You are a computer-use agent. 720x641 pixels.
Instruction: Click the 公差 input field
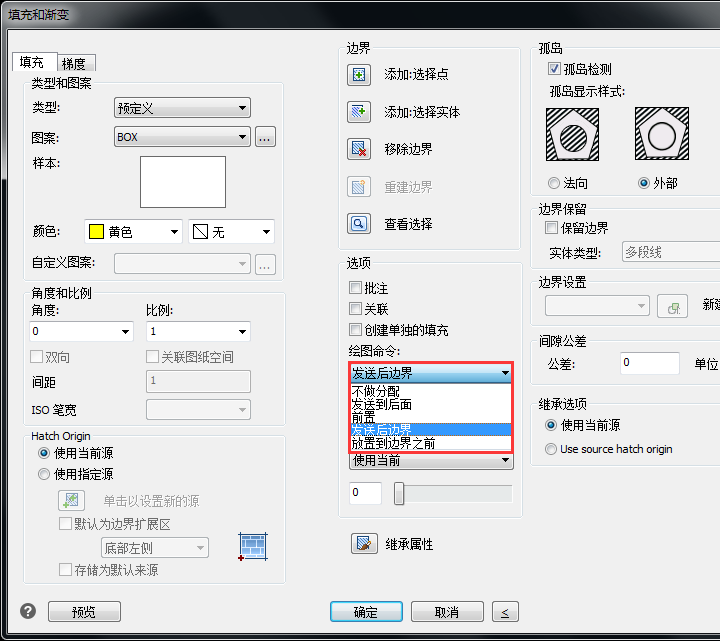click(x=648, y=363)
